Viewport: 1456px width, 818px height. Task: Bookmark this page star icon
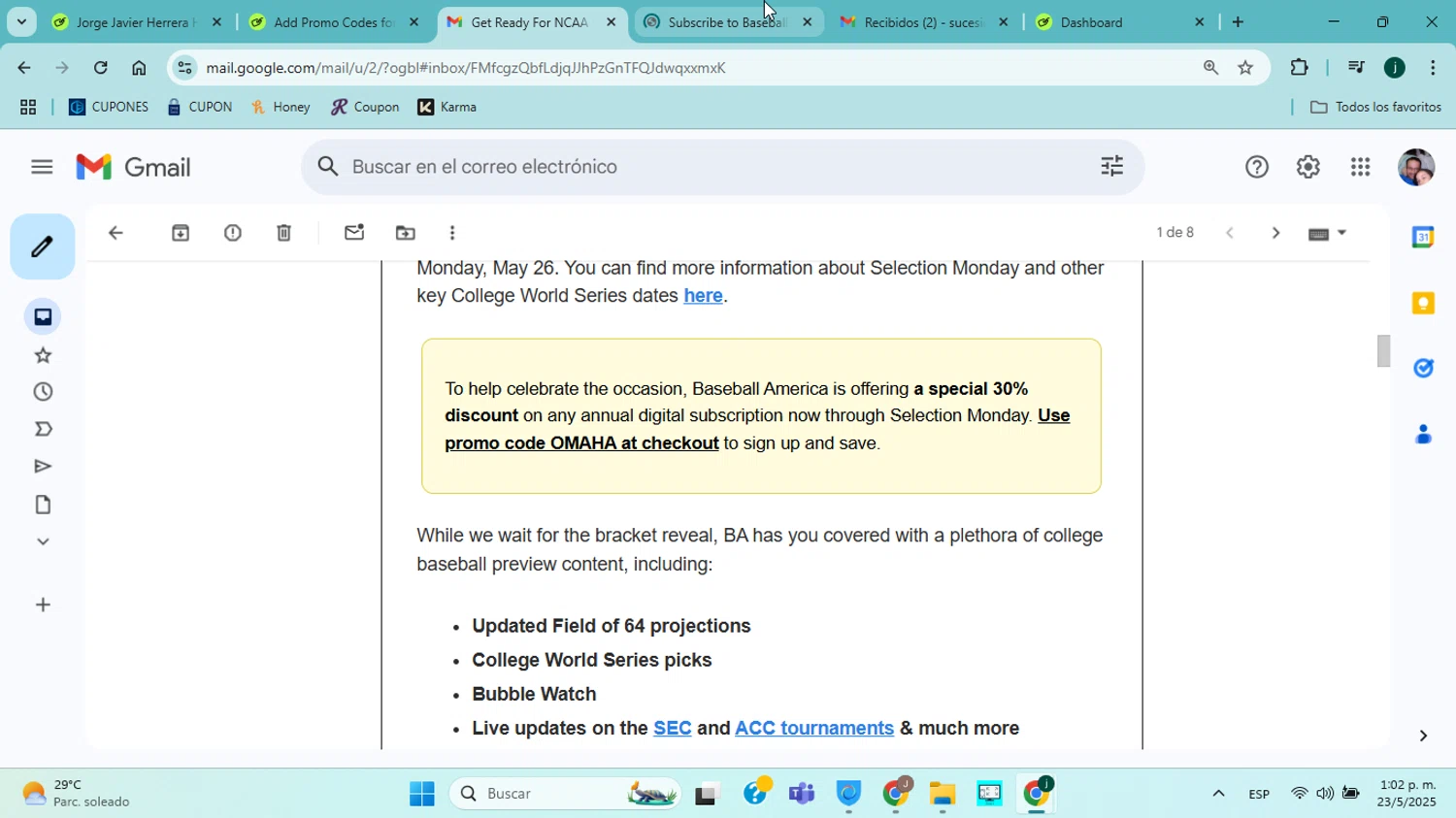[x=1245, y=68]
